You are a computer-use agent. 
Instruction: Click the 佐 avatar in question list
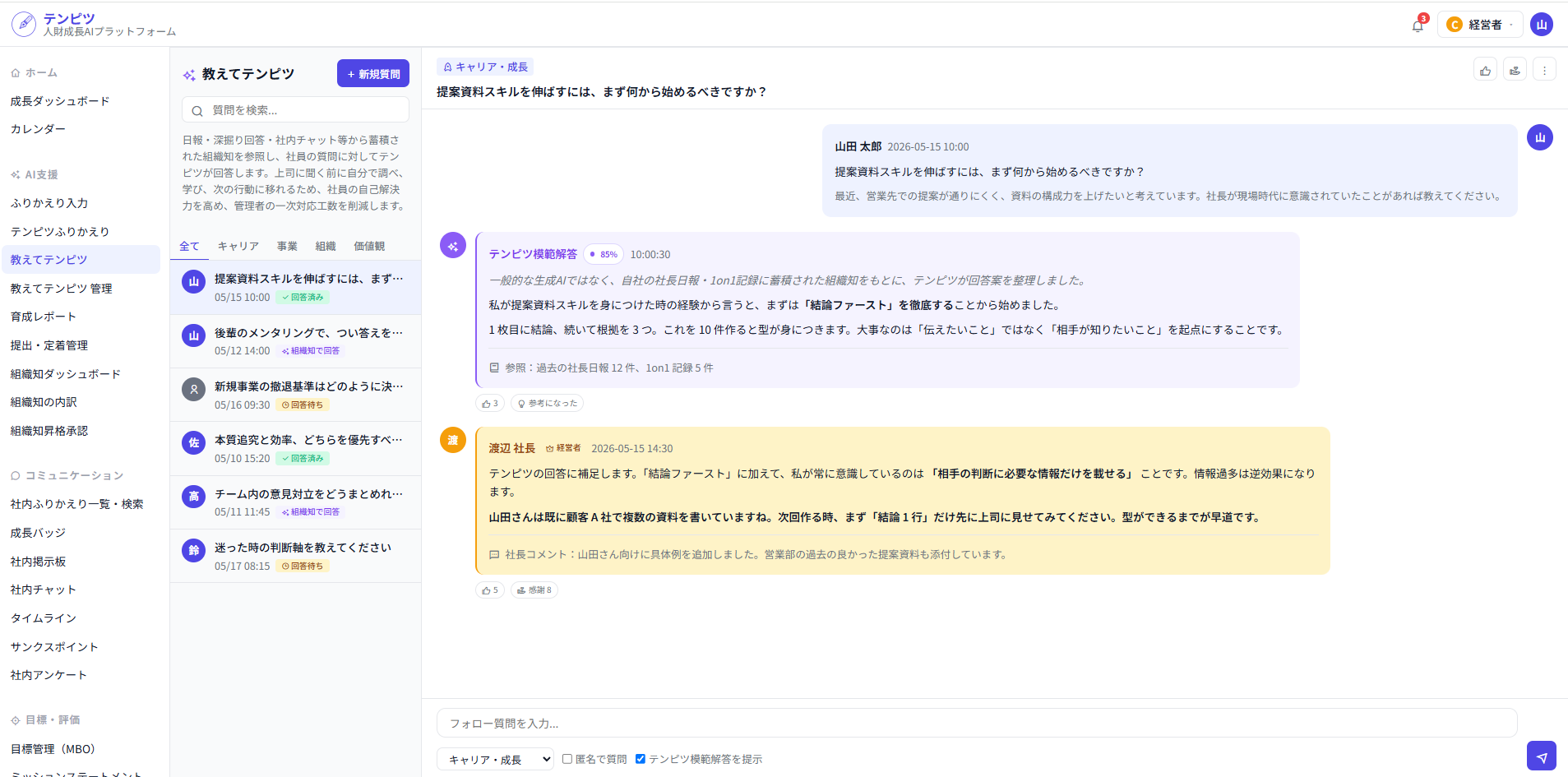pos(194,442)
